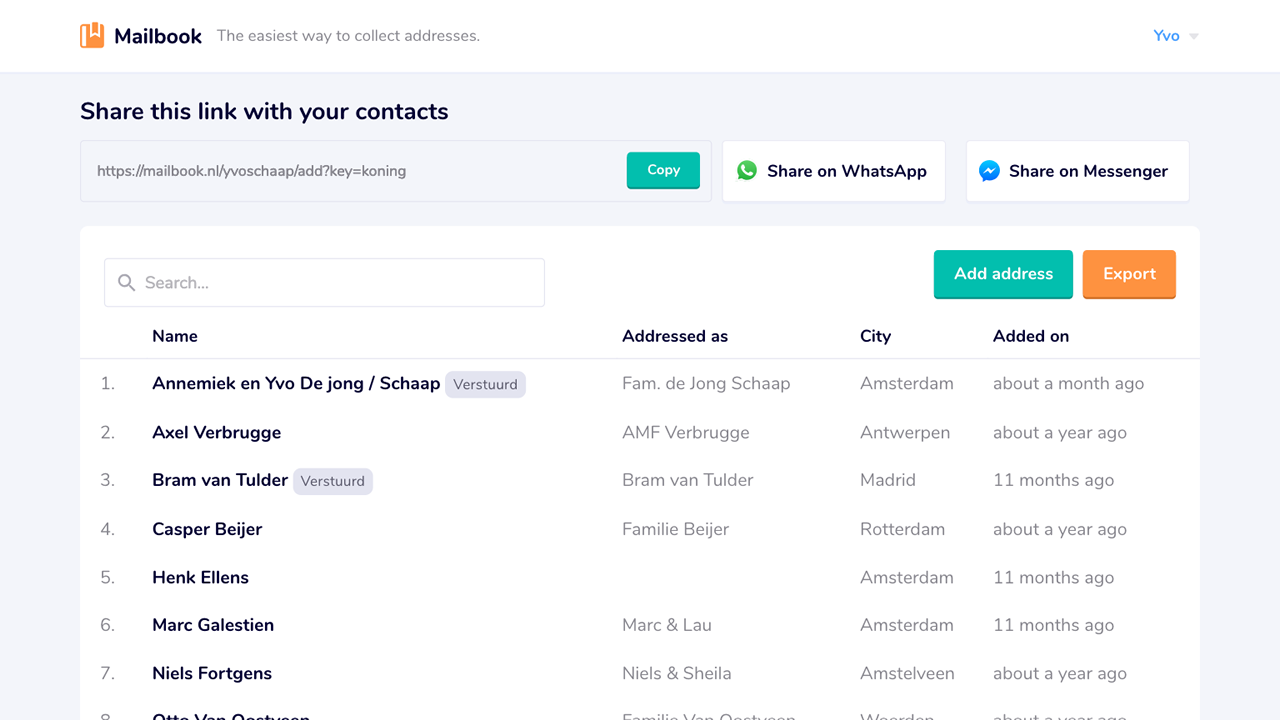Copy the share link with the Copy button
Viewport: 1280px width, 720px height.
coord(663,170)
